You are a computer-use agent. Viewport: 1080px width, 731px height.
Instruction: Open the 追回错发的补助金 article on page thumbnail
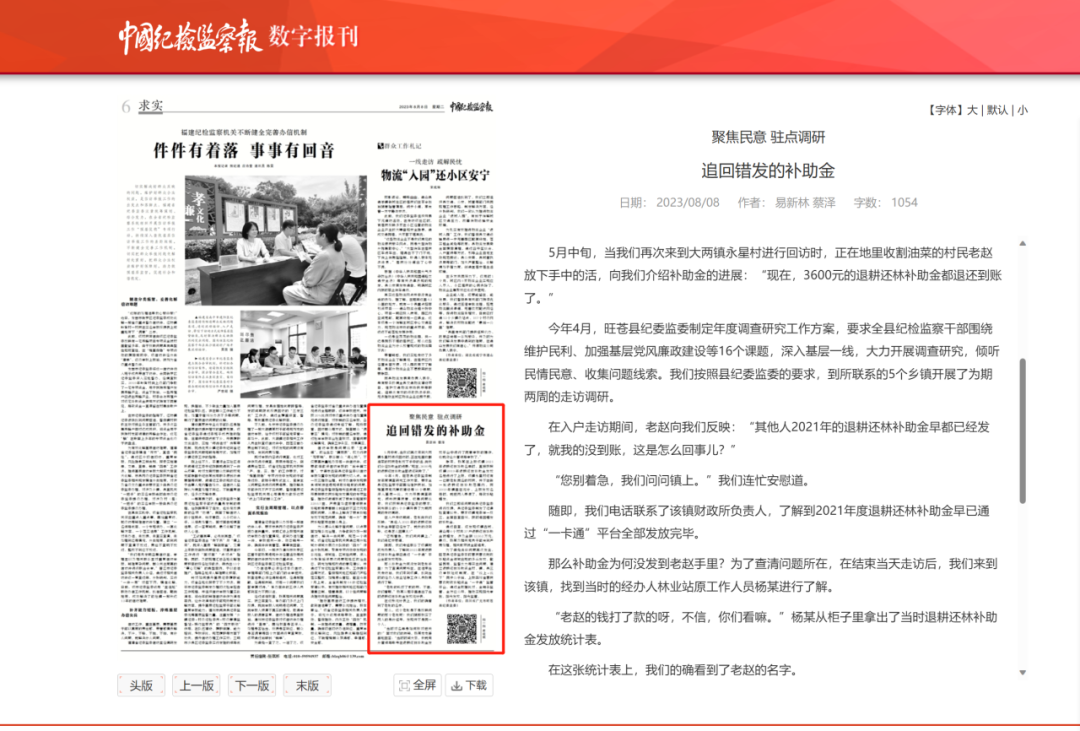(x=436, y=529)
